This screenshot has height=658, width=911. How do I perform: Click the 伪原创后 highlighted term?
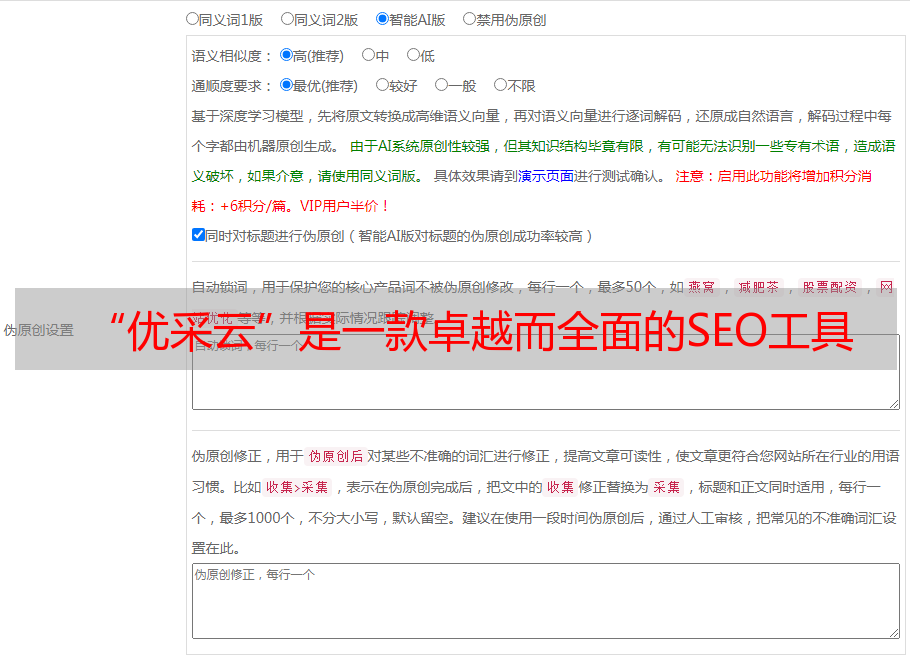pos(336,456)
